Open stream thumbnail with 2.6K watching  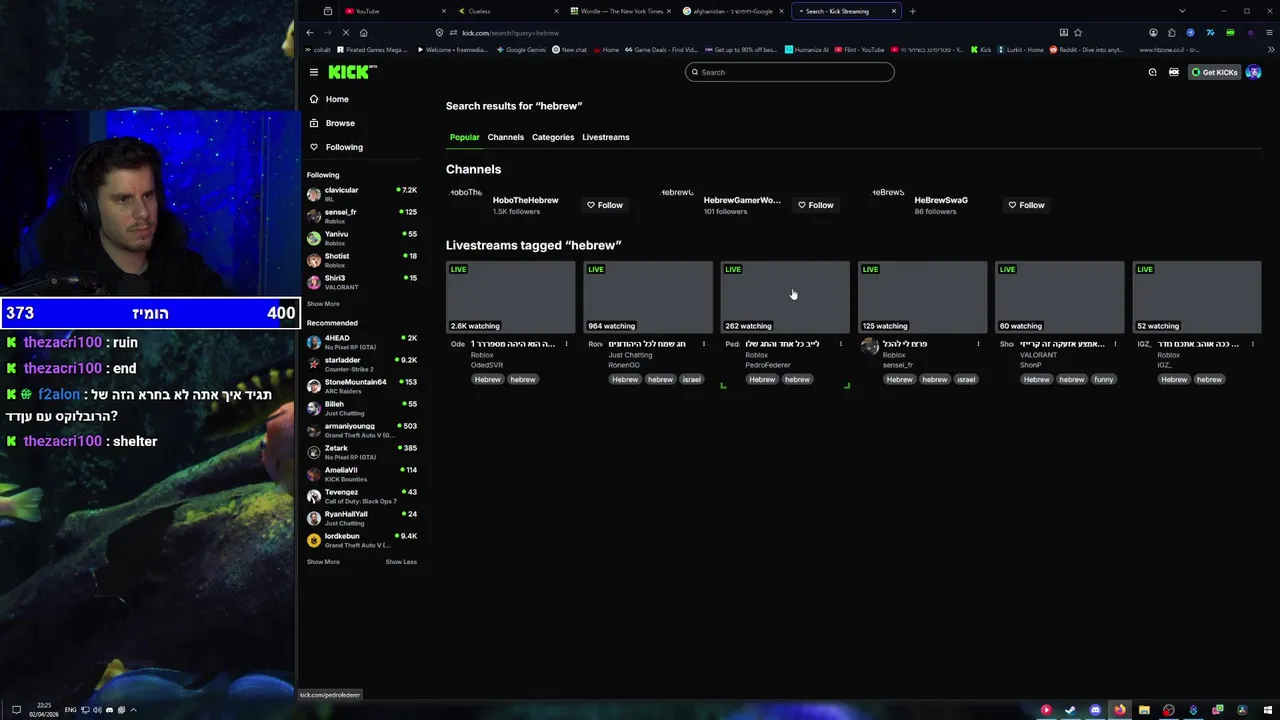point(511,297)
